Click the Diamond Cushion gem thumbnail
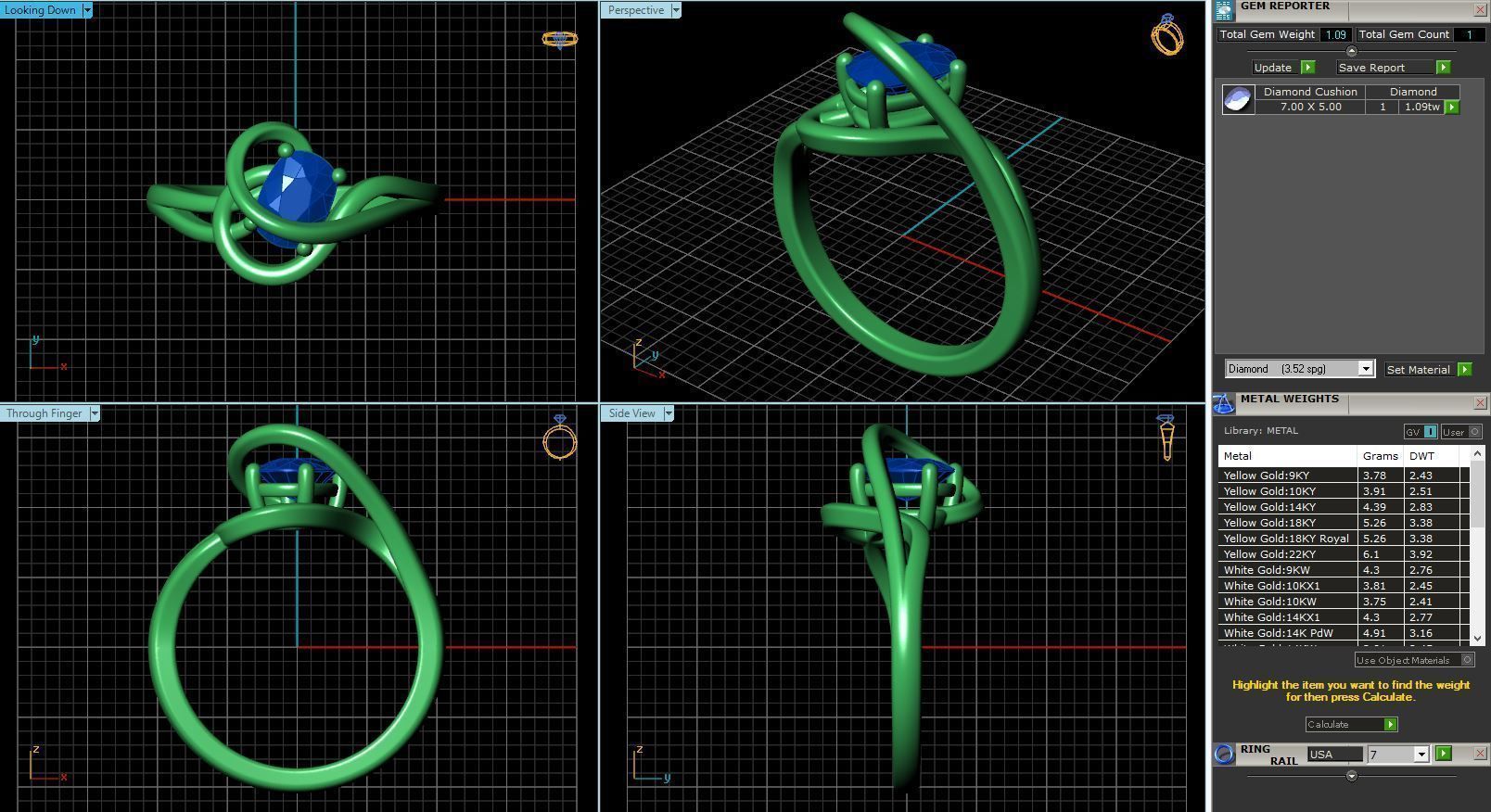The width and height of the screenshot is (1491, 812). coord(1238,99)
